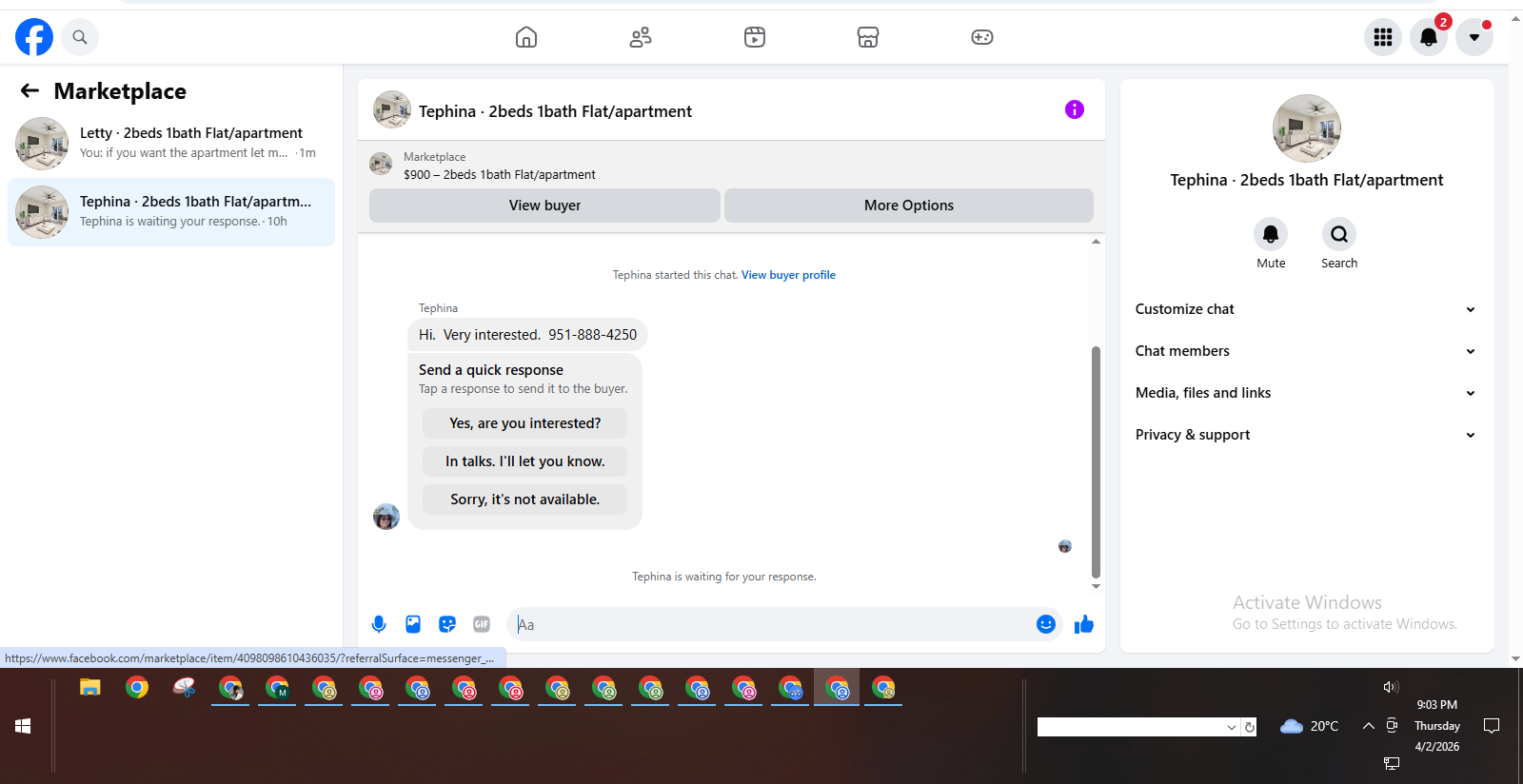Viewport: 1523px width, 784px height.
Task: Open the nine-dot Menu grid
Action: pos(1383,37)
